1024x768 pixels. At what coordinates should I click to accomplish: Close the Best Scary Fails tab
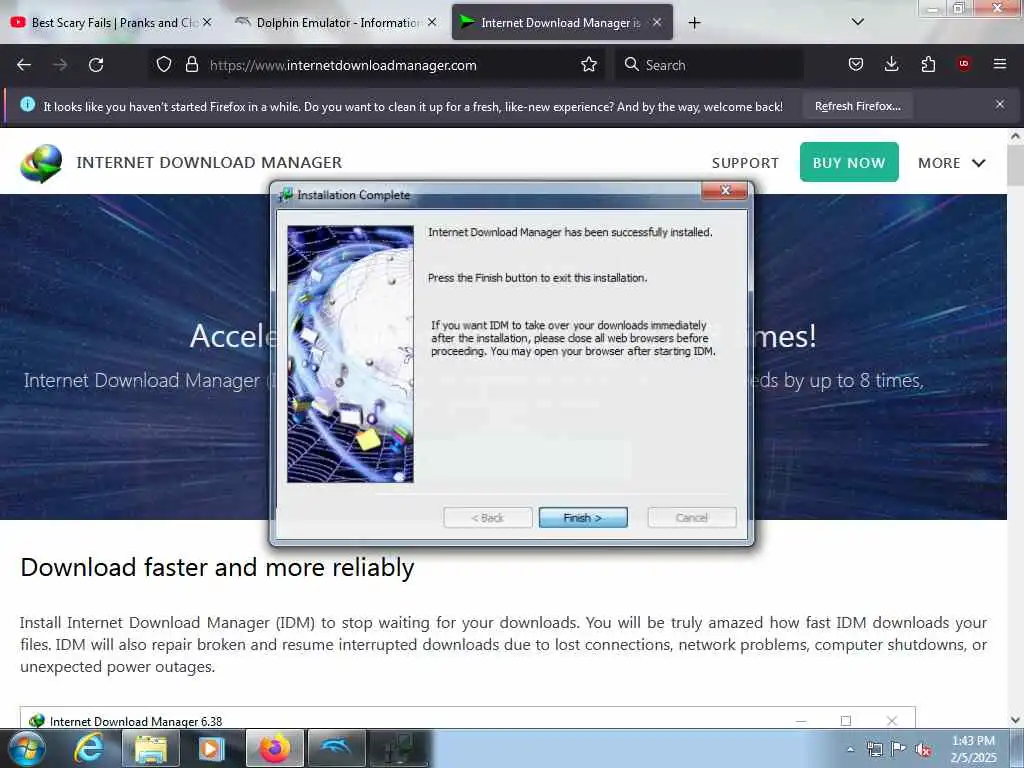coord(207,22)
